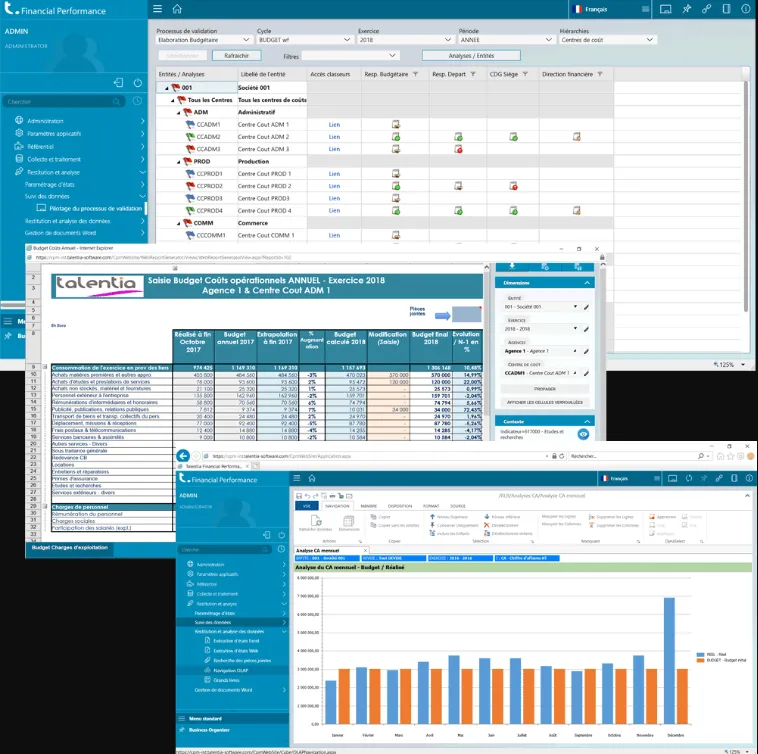The height and width of the screenshot is (754, 758).
Task: Switch to the MEMBRE ribbon tab
Action: click(368, 506)
